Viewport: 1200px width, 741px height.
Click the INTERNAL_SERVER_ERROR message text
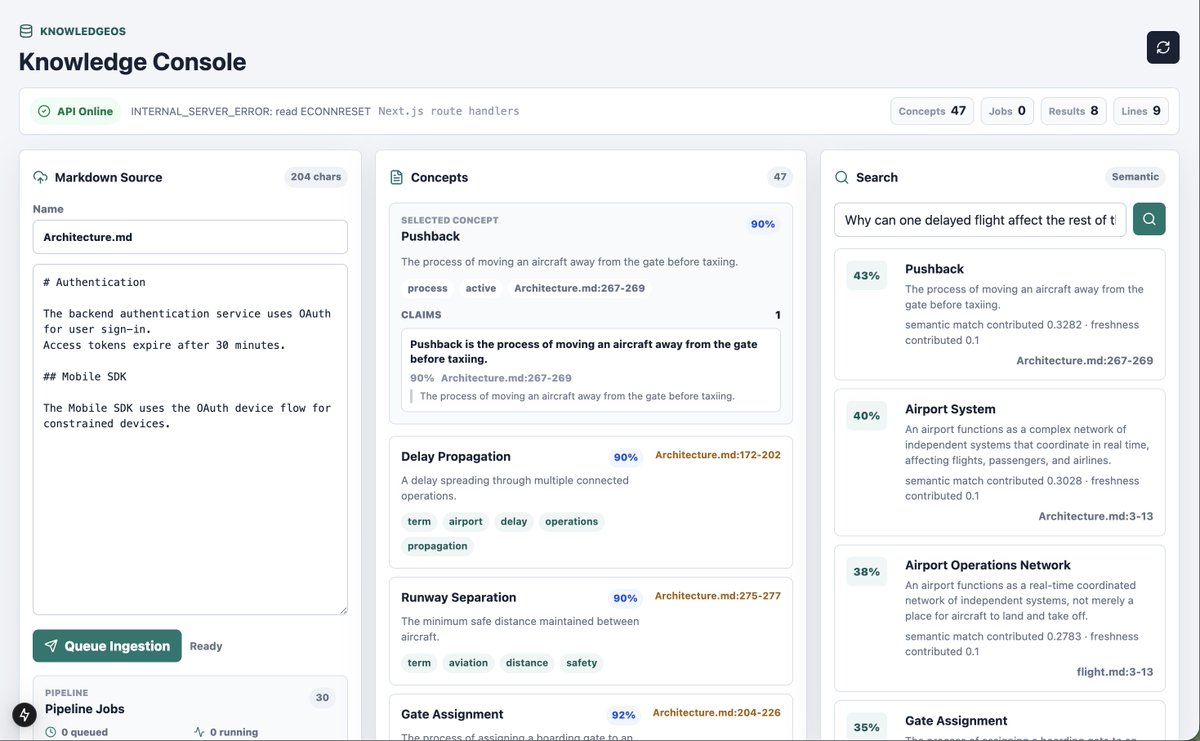[x=251, y=111]
